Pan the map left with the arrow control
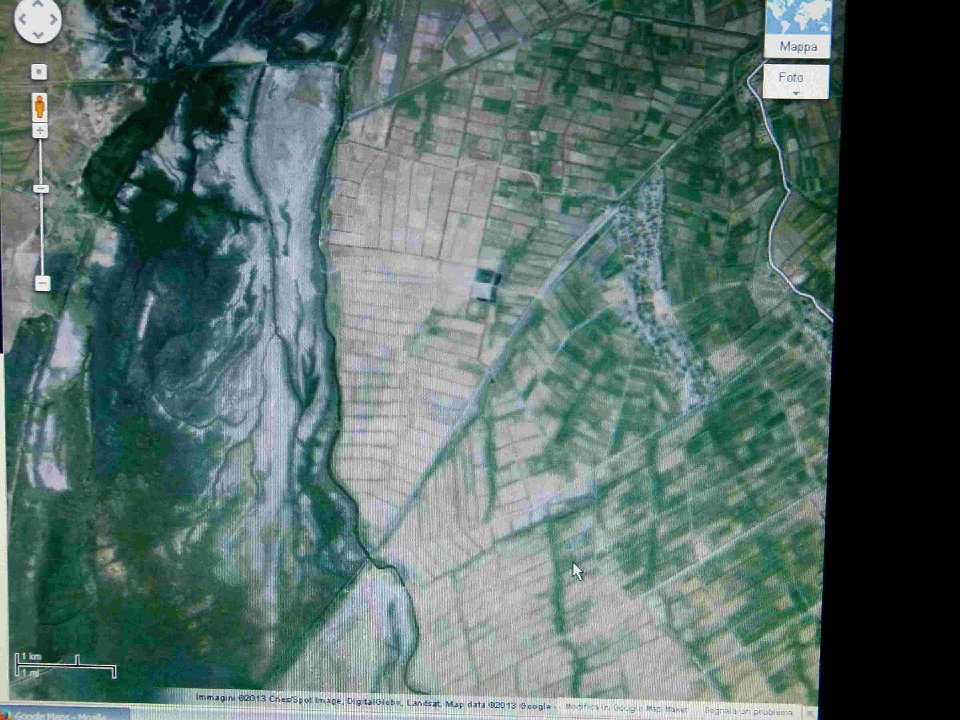 [x=23, y=19]
